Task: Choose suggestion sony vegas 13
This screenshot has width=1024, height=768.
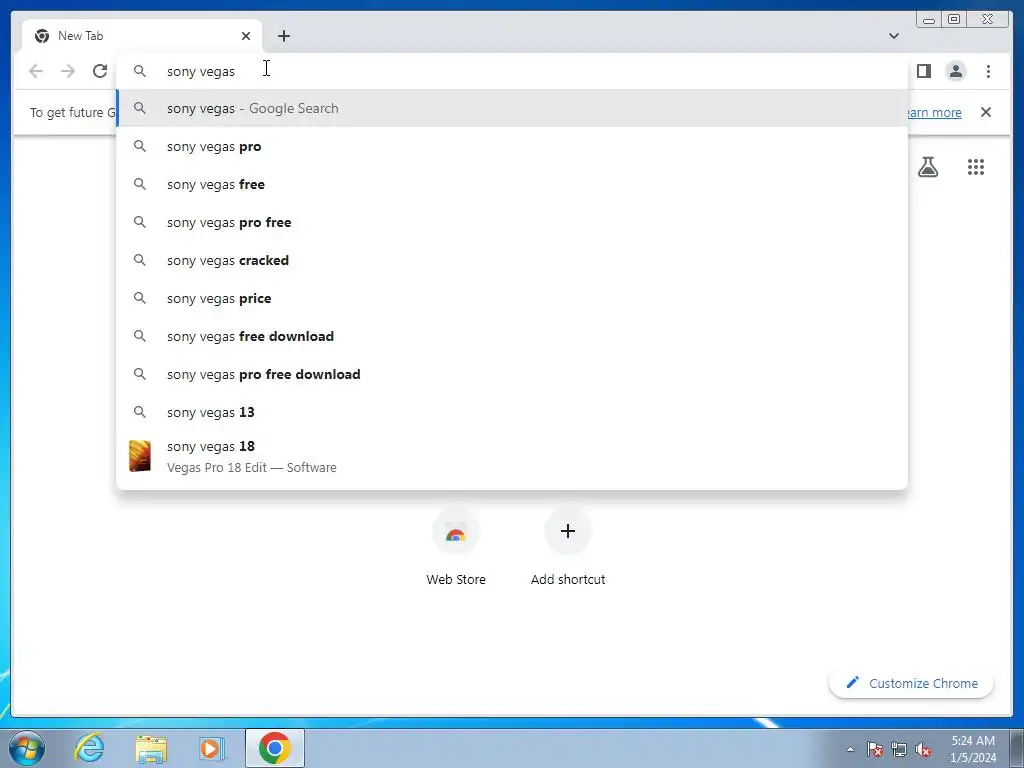Action: click(512, 412)
